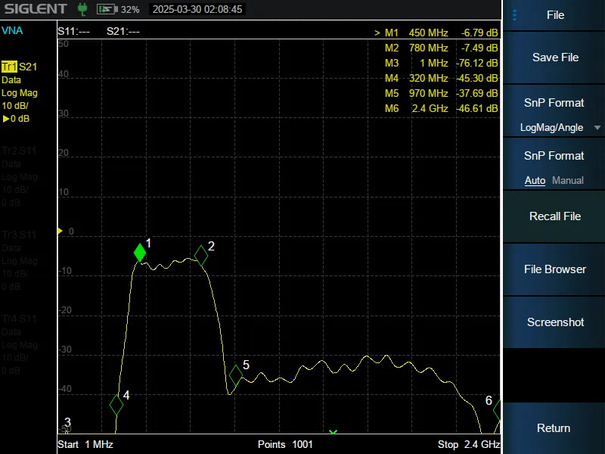Click the yellow 0 dB reference arrow
The height and width of the screenshot is (454, 605).
(60, 231)
